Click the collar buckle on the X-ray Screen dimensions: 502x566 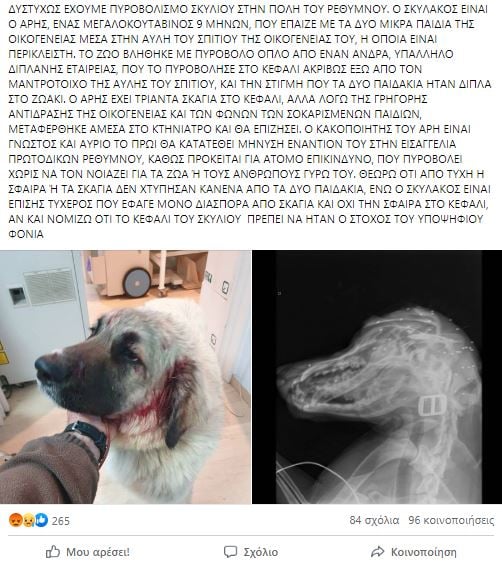pyautogui.click(x=432, y=405)
